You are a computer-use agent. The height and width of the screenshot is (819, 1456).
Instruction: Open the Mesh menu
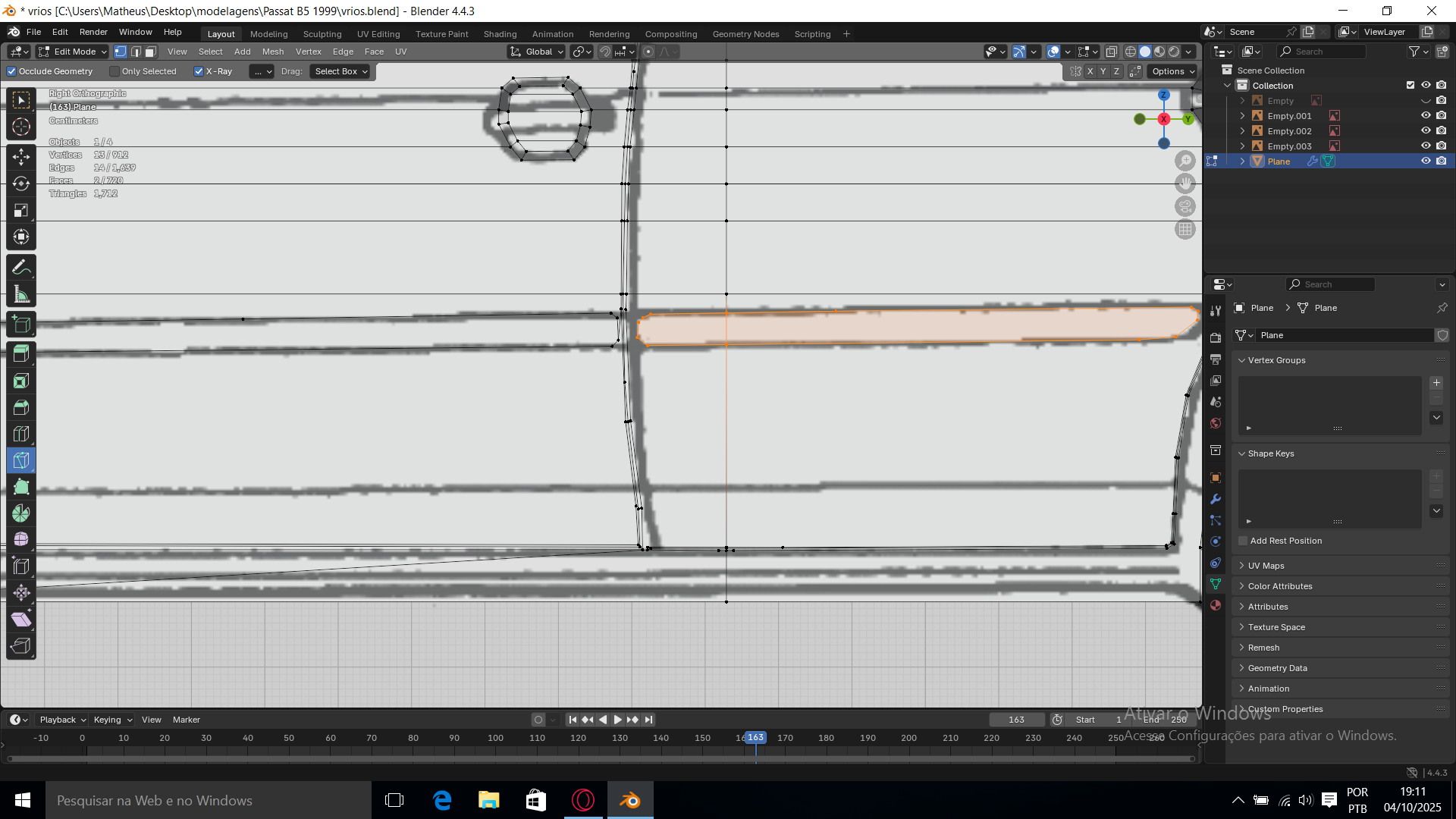(273, 52)
